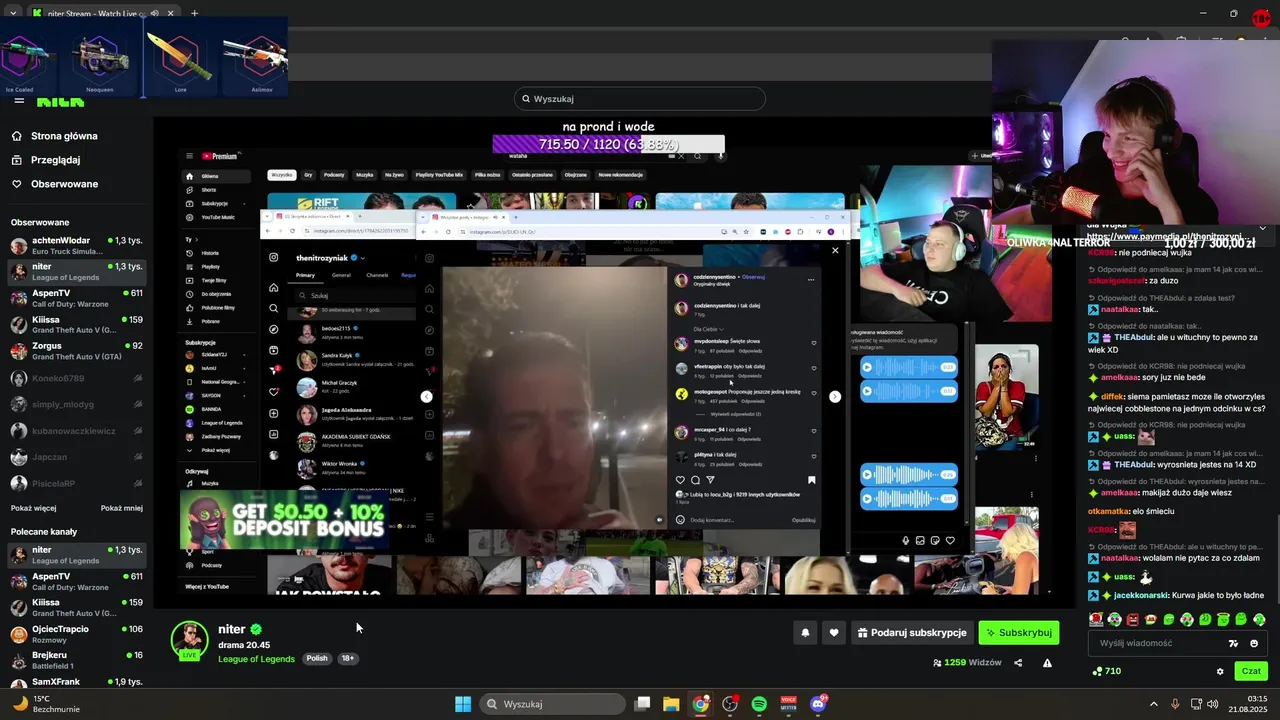Screen dimensions: 1280x720
Task: Open the browser tab search dropdown
Action: (x=14, y=14)
